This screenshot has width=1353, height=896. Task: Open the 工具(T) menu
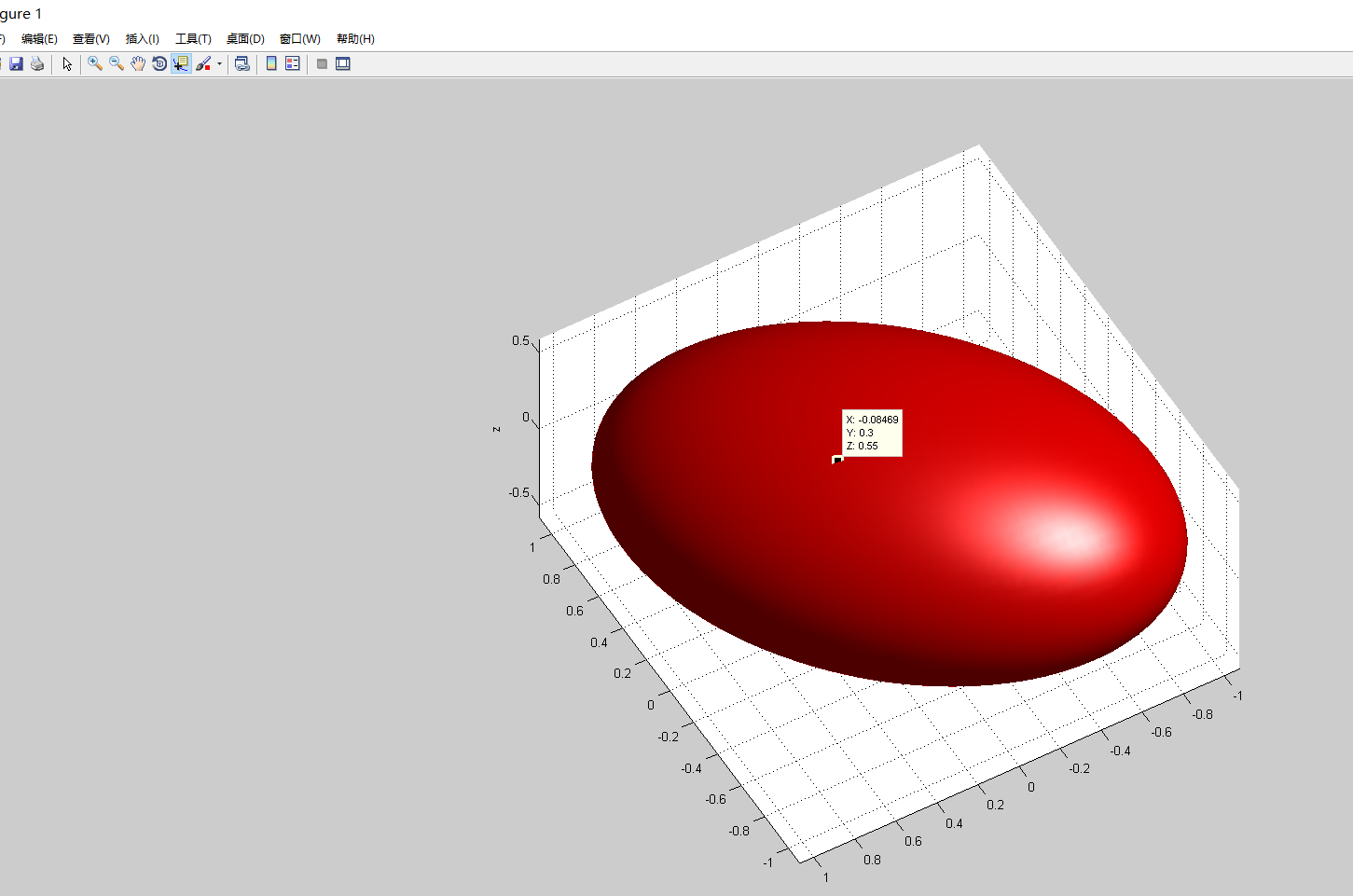[x=193, y=38]
